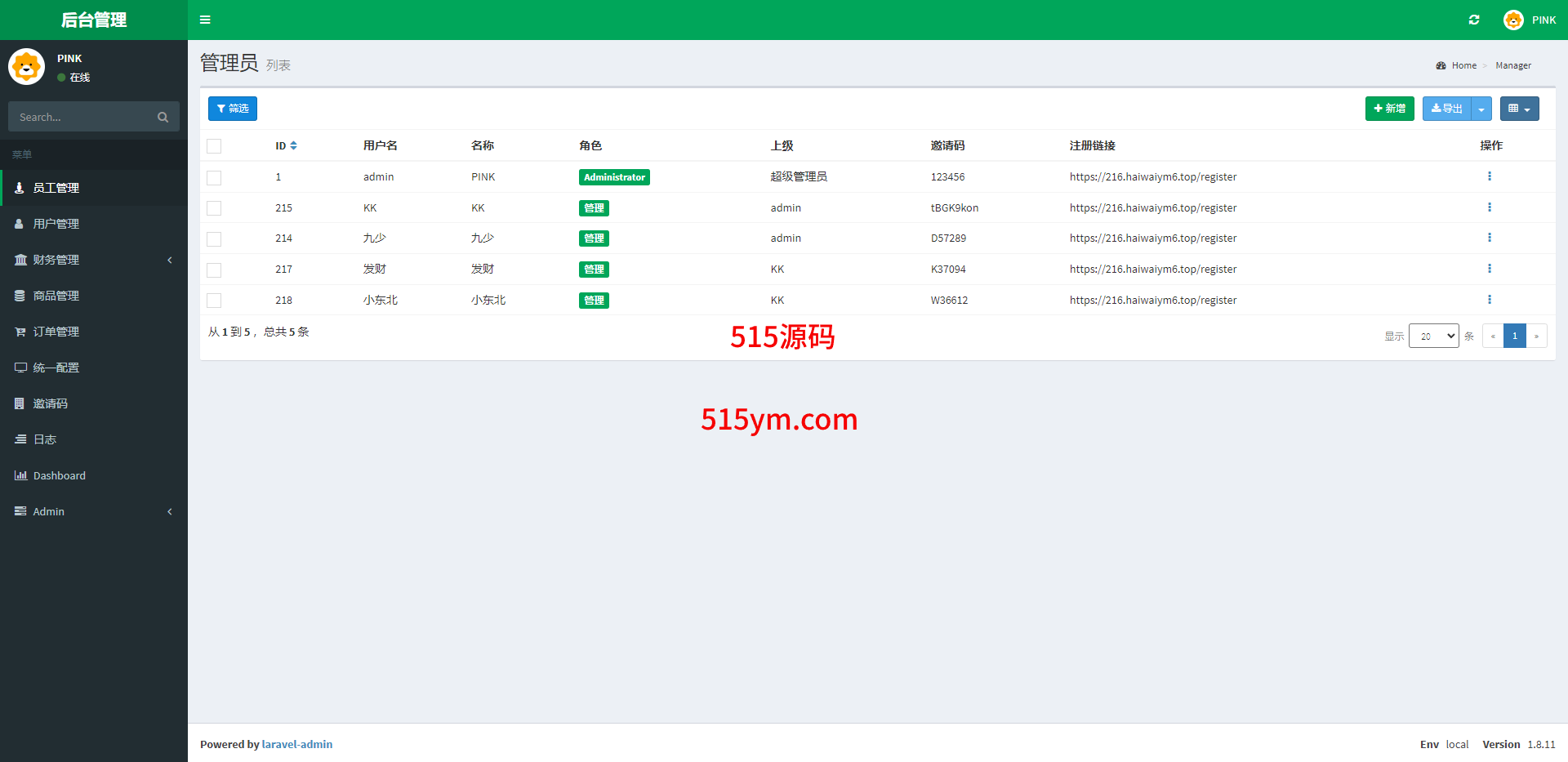
Task: Check the checkbox for row ID 215
Action: click(x=214, y=208)
